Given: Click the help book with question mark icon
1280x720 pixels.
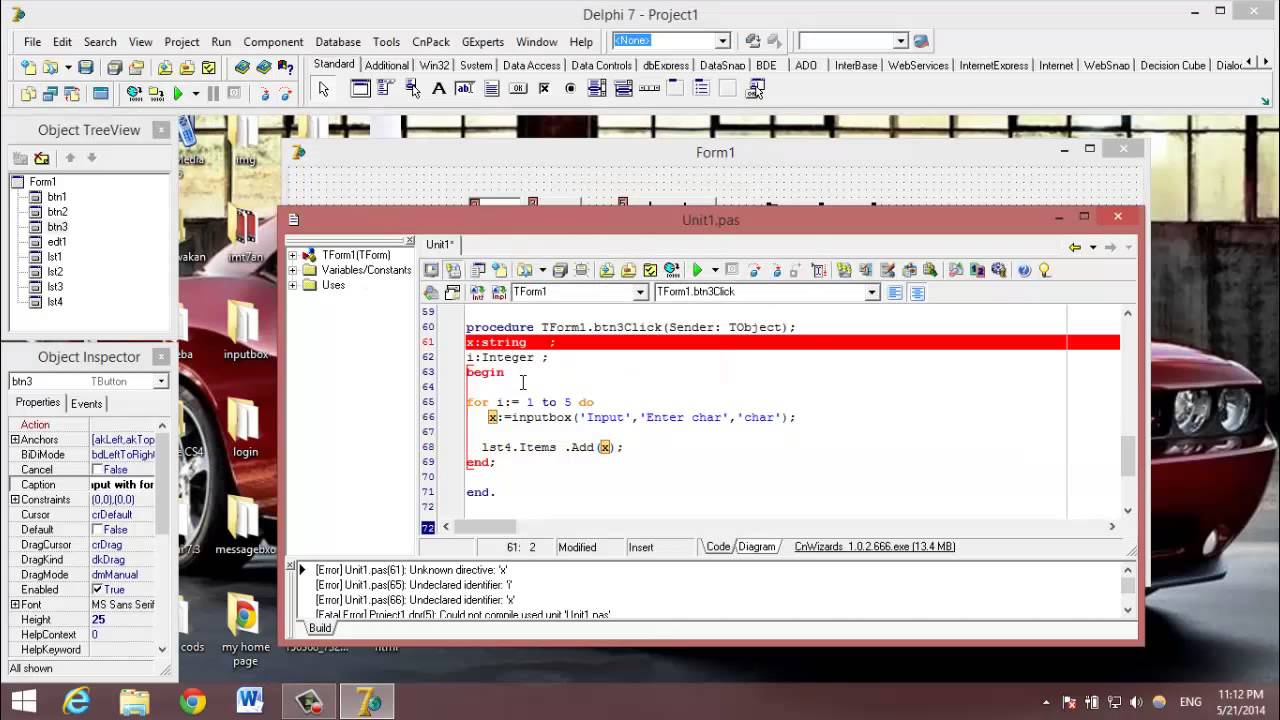Looking at the screenshot, I should [286, 67].
